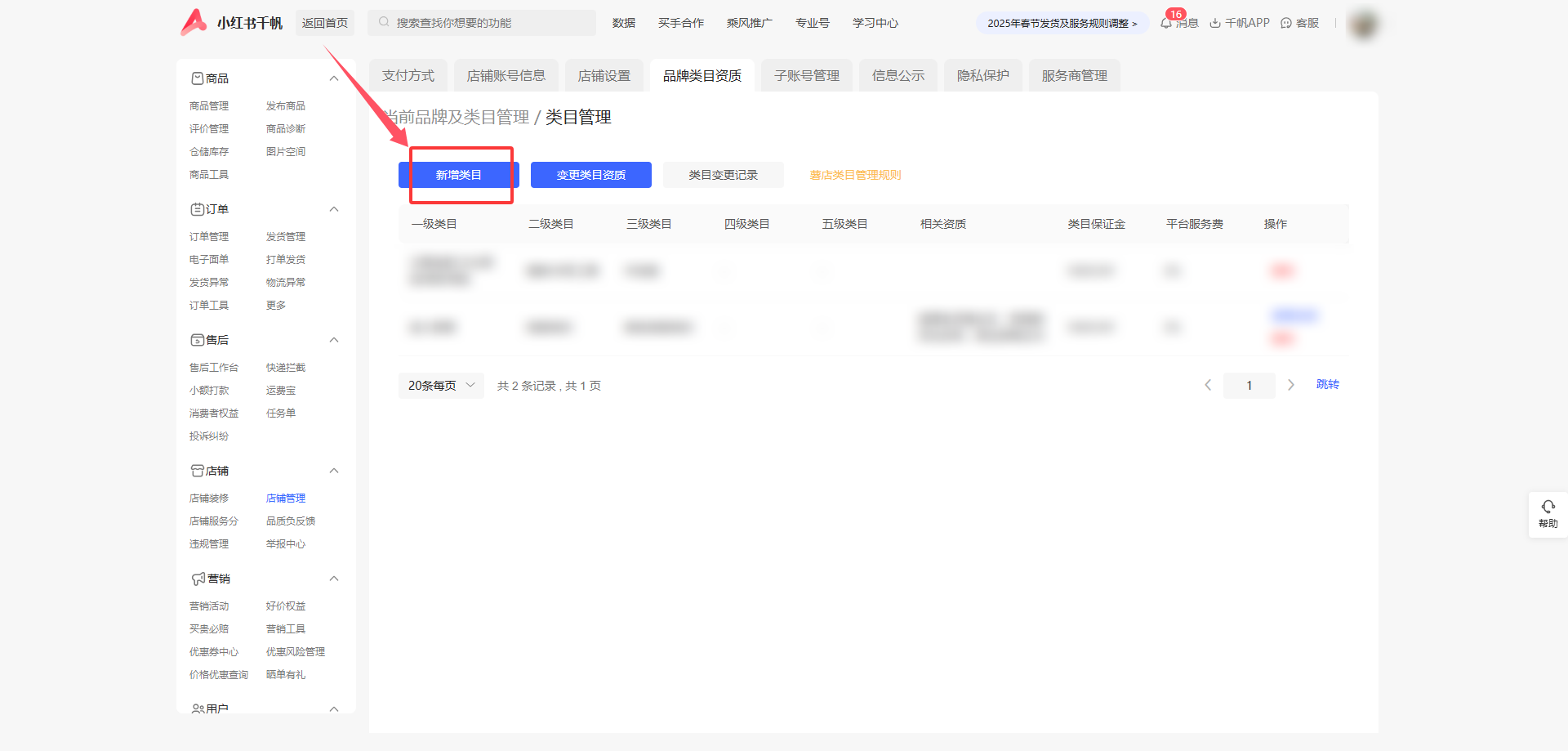The image size is (1568, 751).
Task: Open the 数据 top menu
Action: pos(624,23)
